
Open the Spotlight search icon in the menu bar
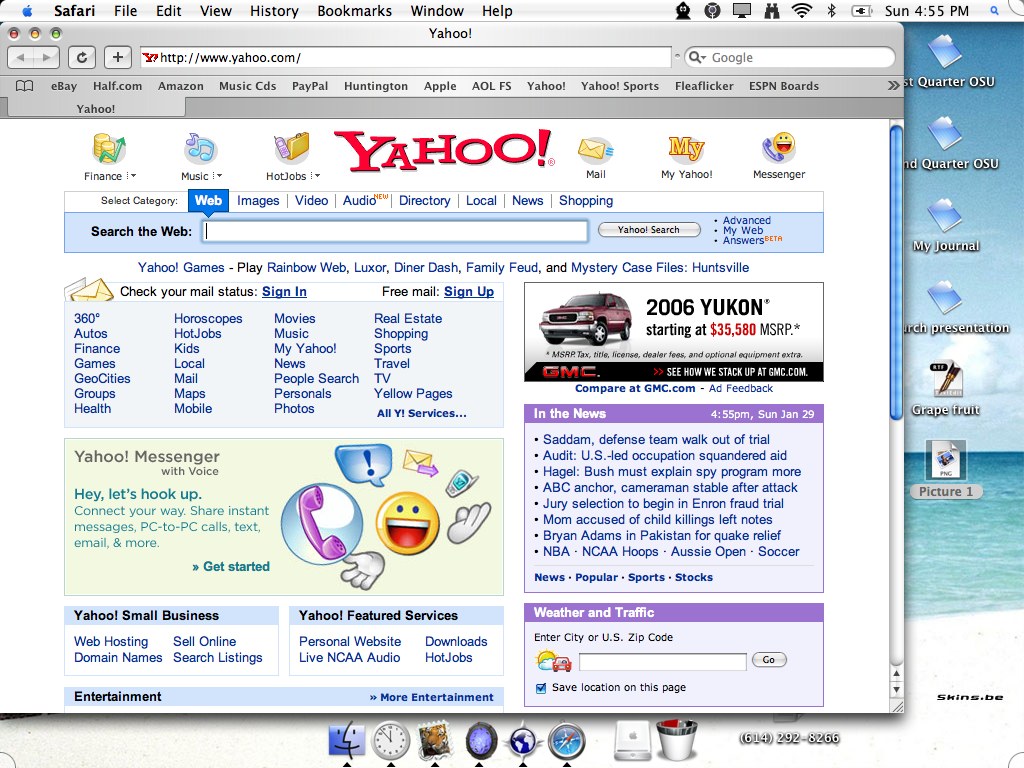point(994,10)
